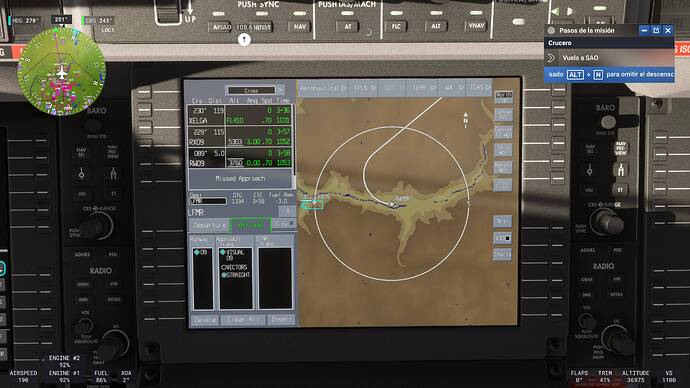Image resolution: width=690 pixels, height=388 pixels.
Task: Turn the right CRS RANGE knob
Action: [607, 222]
